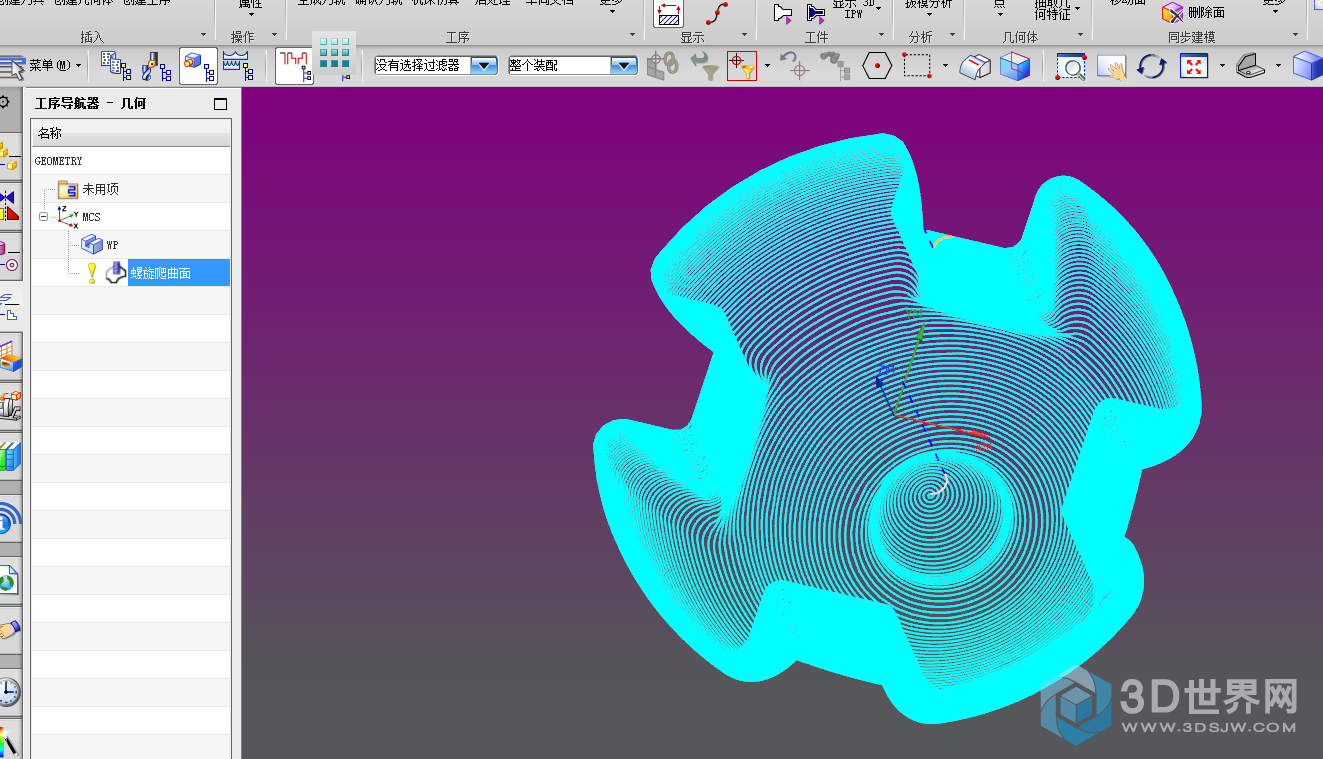Activate the Rotate view icon
Screen dimensions: 1323x759
click(x=1153, y=67)
